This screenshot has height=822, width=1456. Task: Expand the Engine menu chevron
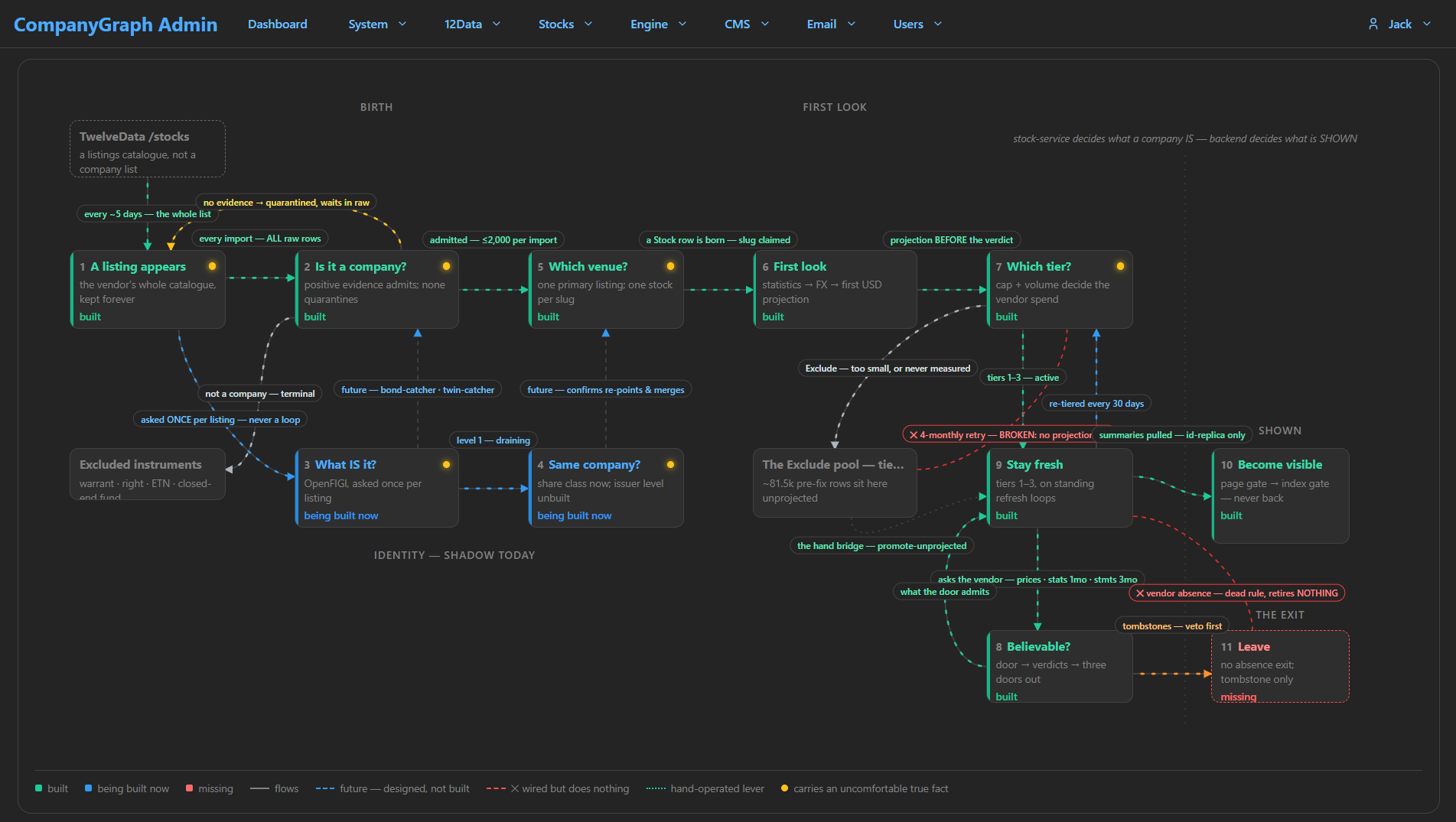click(x=682, y=24)
